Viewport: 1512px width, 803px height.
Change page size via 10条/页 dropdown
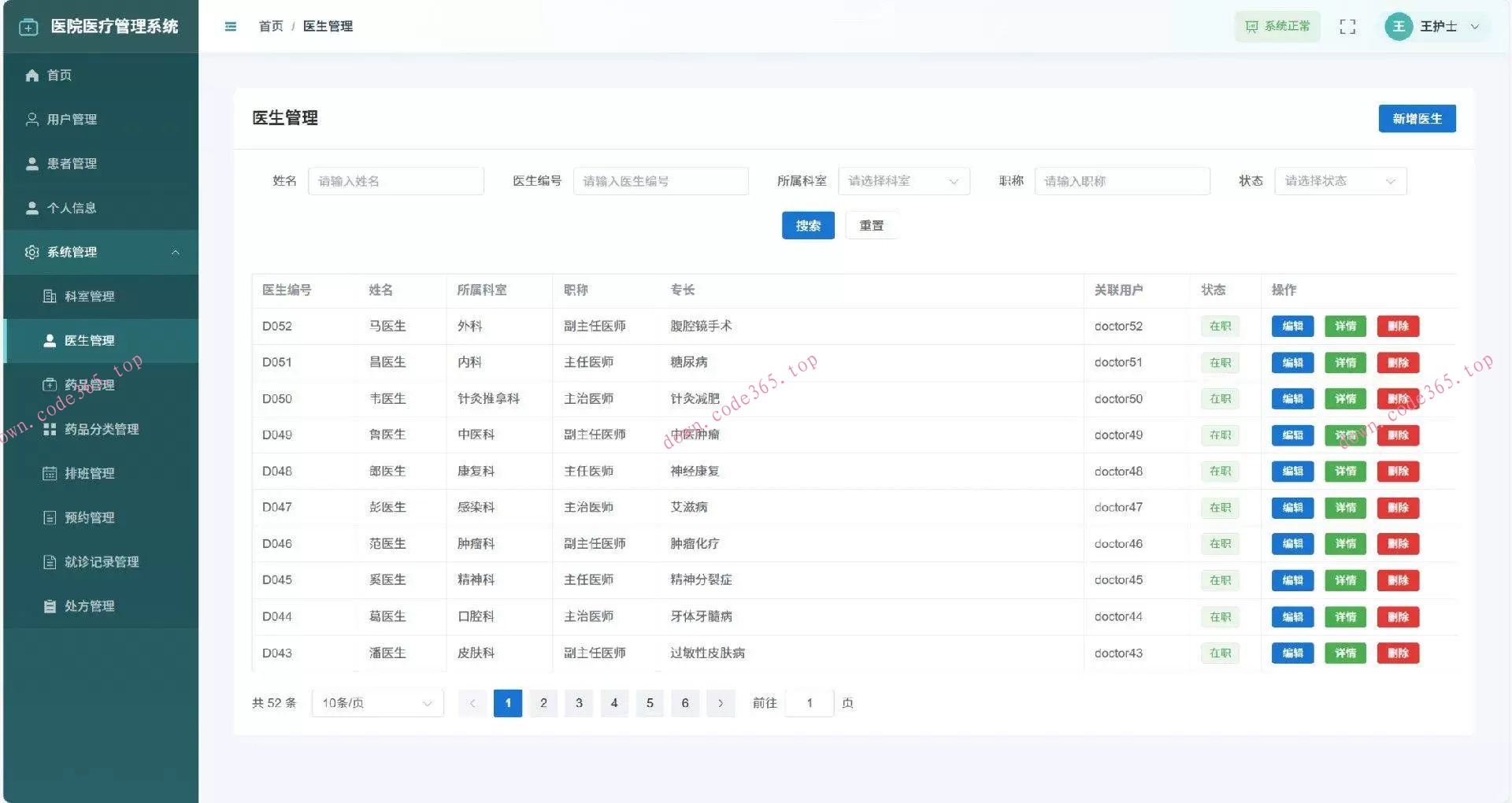click(x=376, y=703)
